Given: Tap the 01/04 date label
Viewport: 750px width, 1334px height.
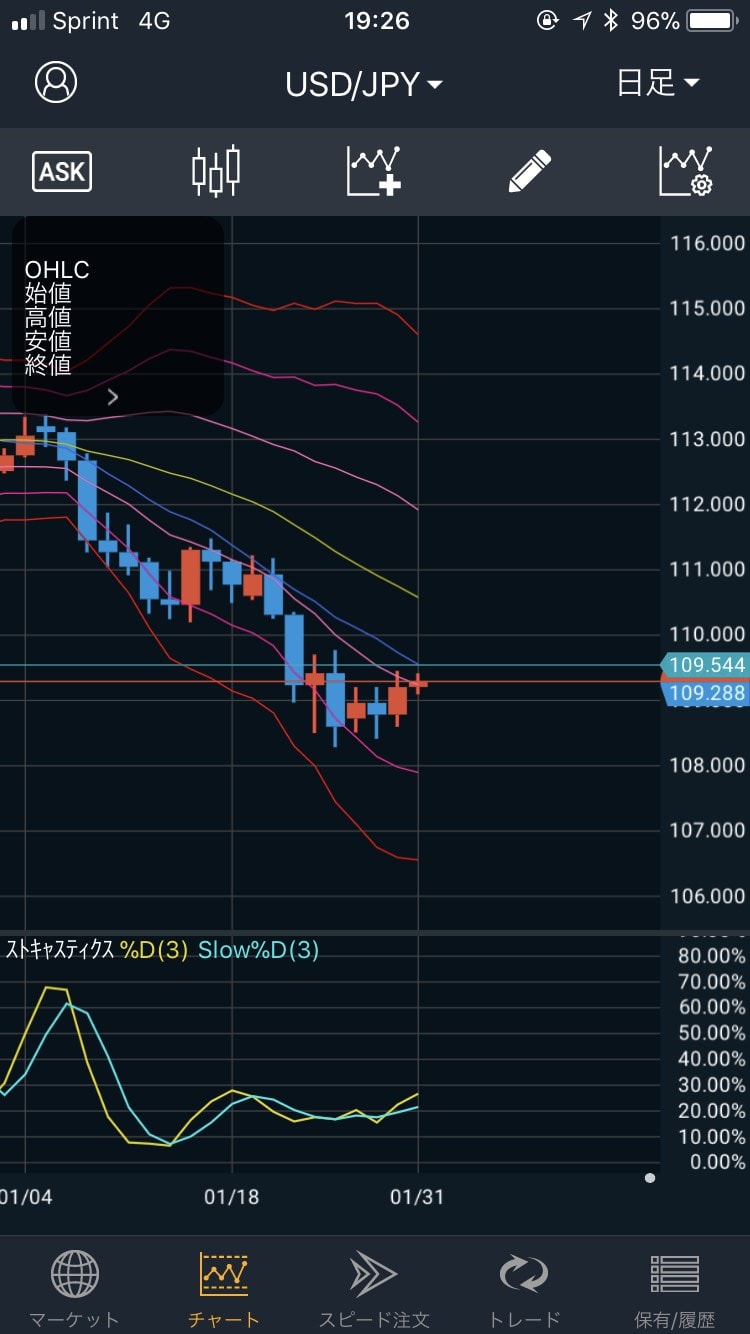Looking at the screenshot, I should (25, 1197).
